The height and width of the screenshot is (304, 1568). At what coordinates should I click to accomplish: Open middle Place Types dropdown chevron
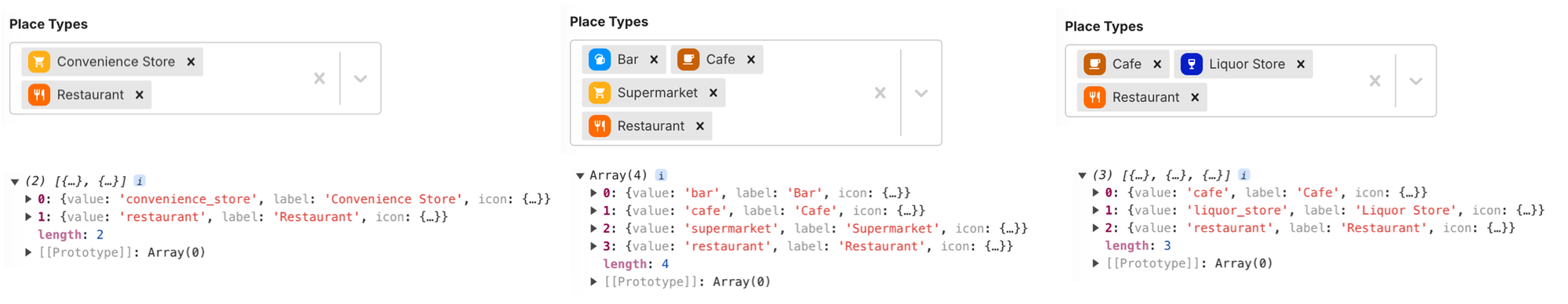pyautogui.click(x=920, y=93)
